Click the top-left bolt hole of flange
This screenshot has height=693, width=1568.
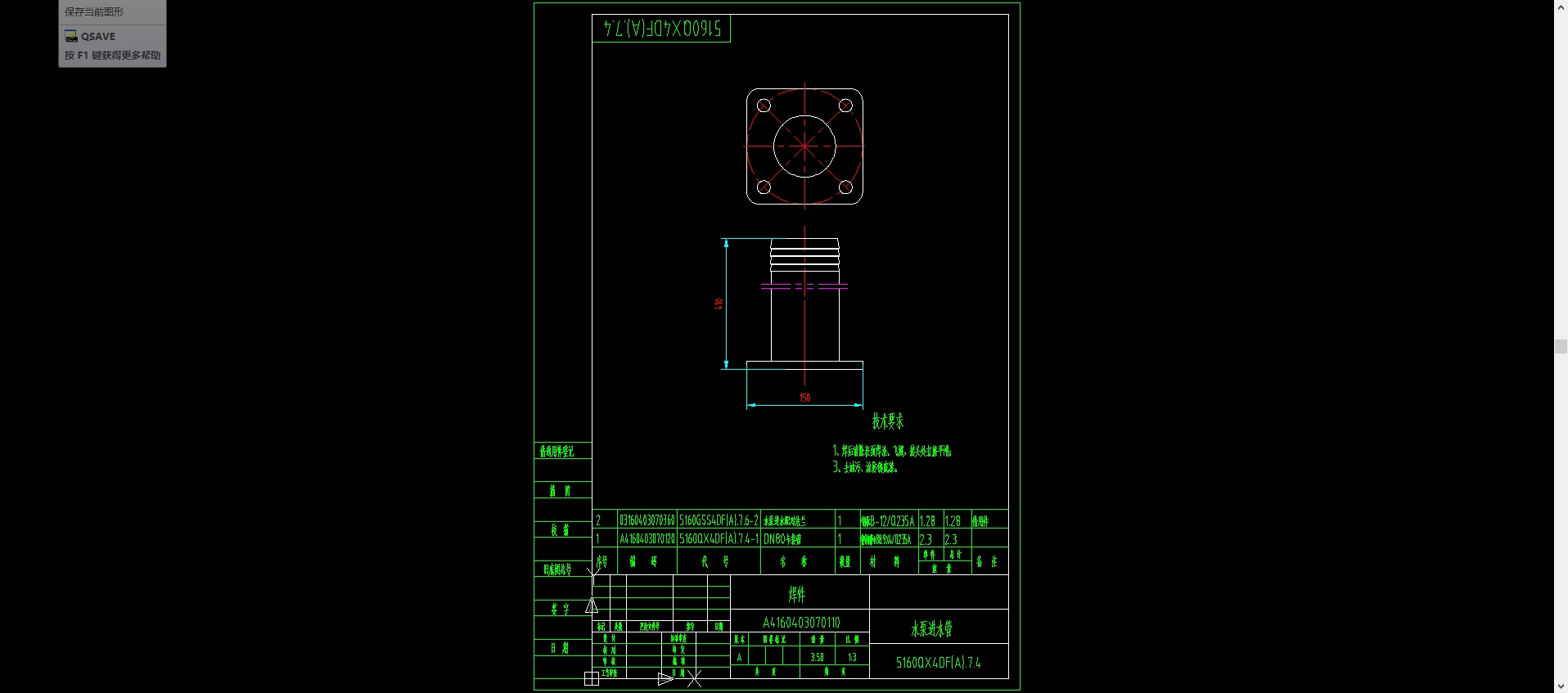(x=764, y=106)
